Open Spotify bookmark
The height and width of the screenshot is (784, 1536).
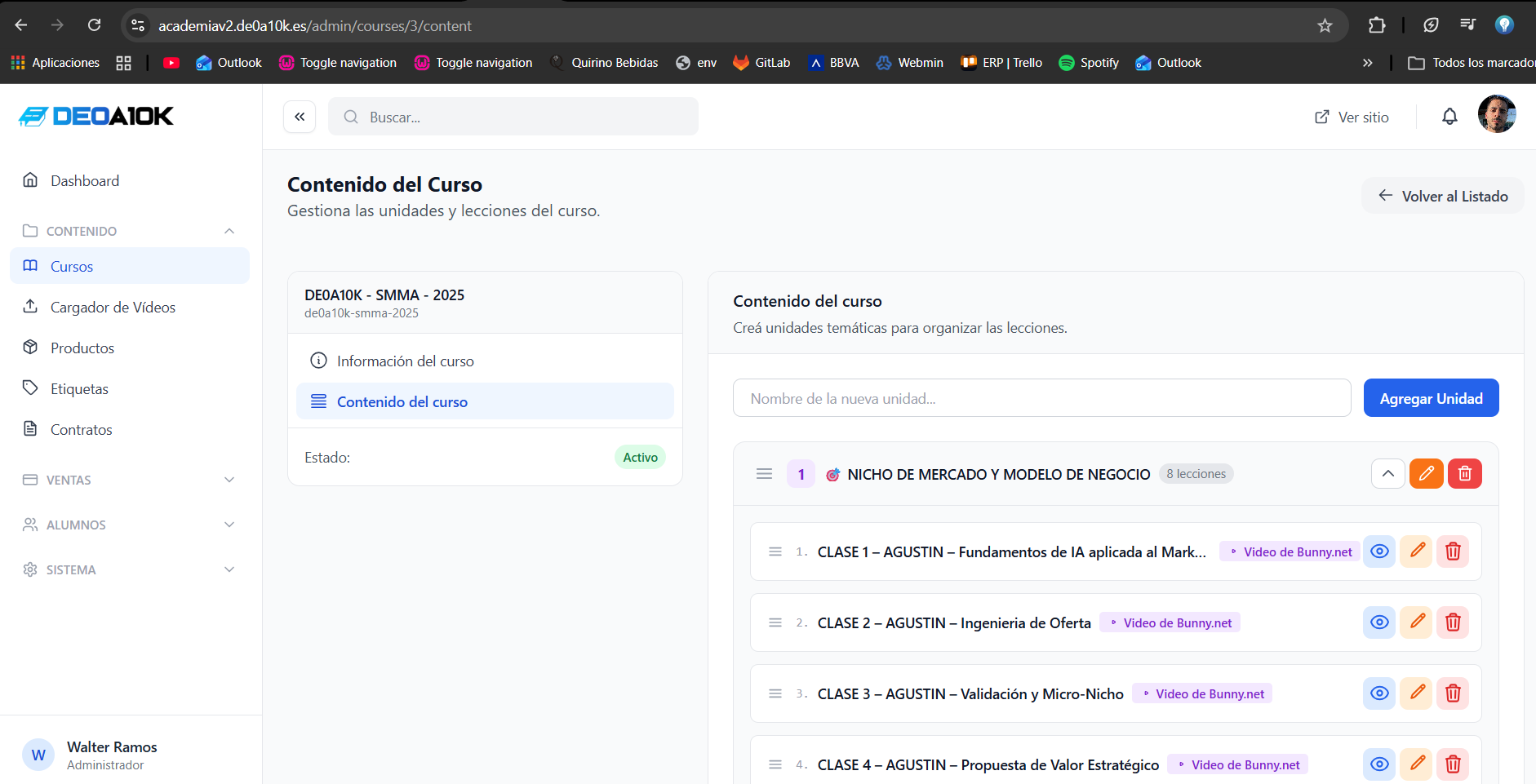(x=1088, y=63)
